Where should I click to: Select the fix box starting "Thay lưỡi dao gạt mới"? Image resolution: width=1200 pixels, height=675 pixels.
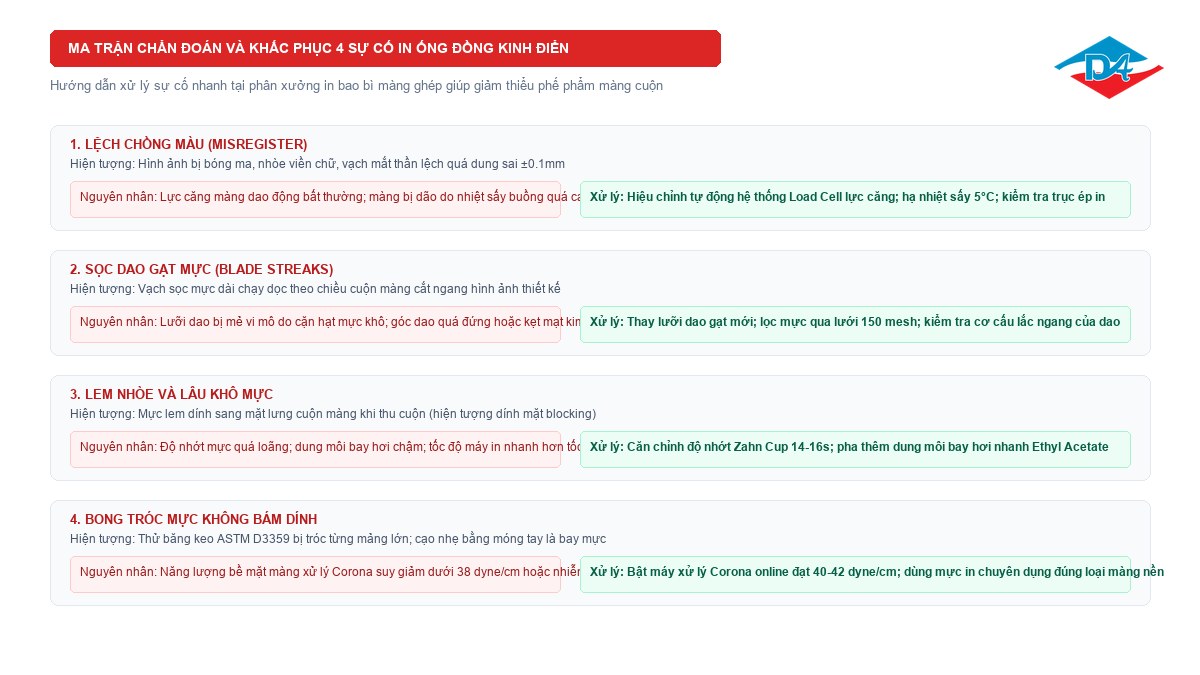pos(855,324)
